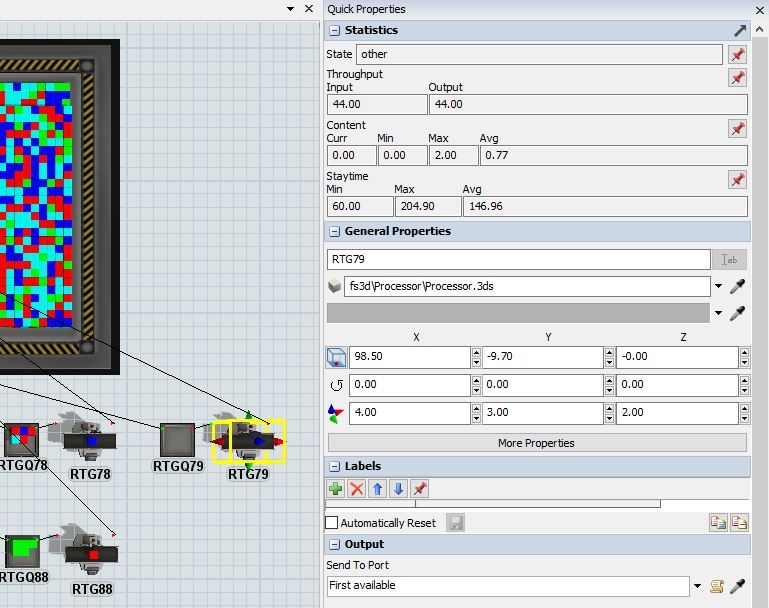The height and width of the screenshot is (608, 769).
Task: Click the 3D shape cube icon
Action: click(x=334, y=286)
